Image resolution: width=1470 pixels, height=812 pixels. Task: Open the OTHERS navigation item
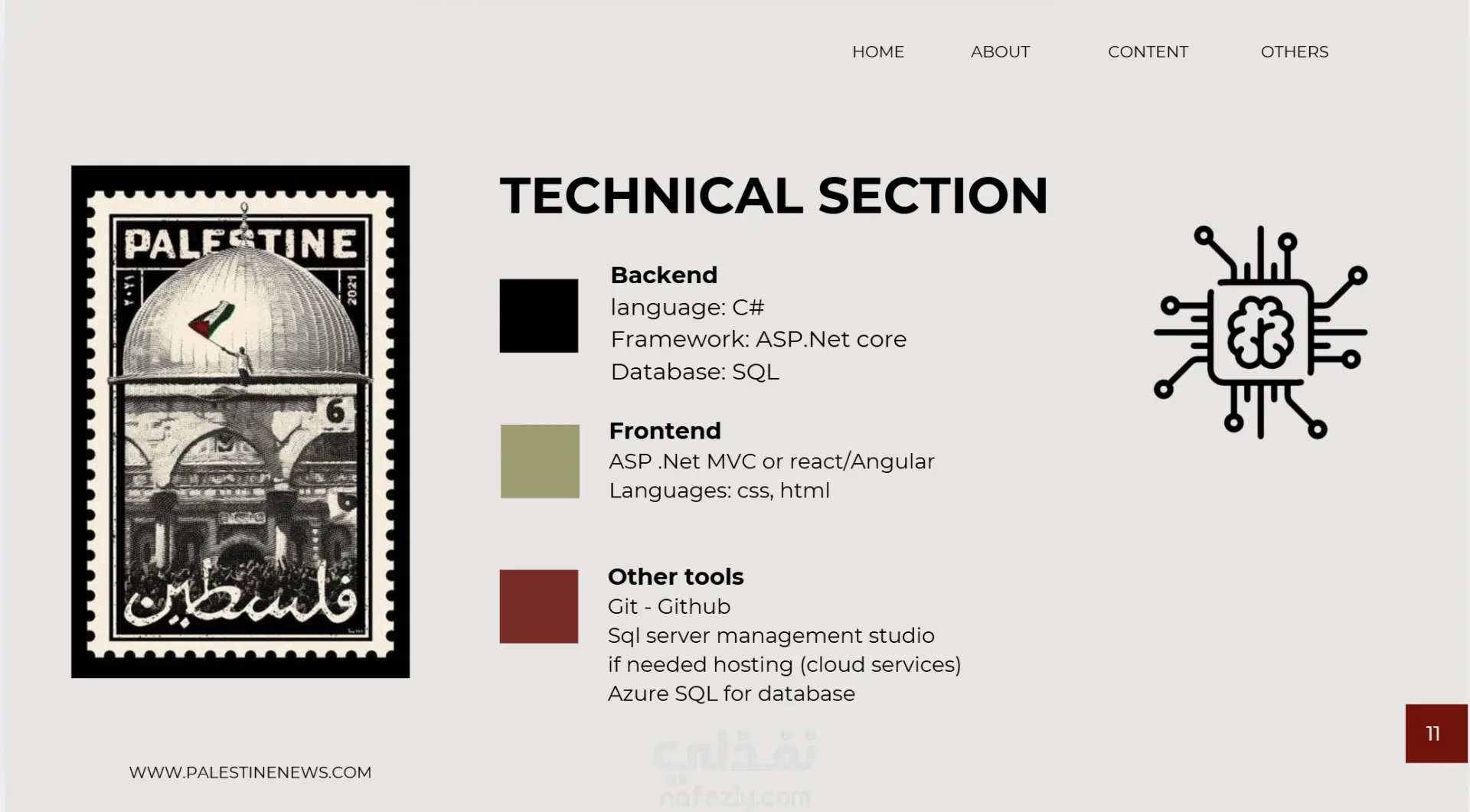[1294, 52]
